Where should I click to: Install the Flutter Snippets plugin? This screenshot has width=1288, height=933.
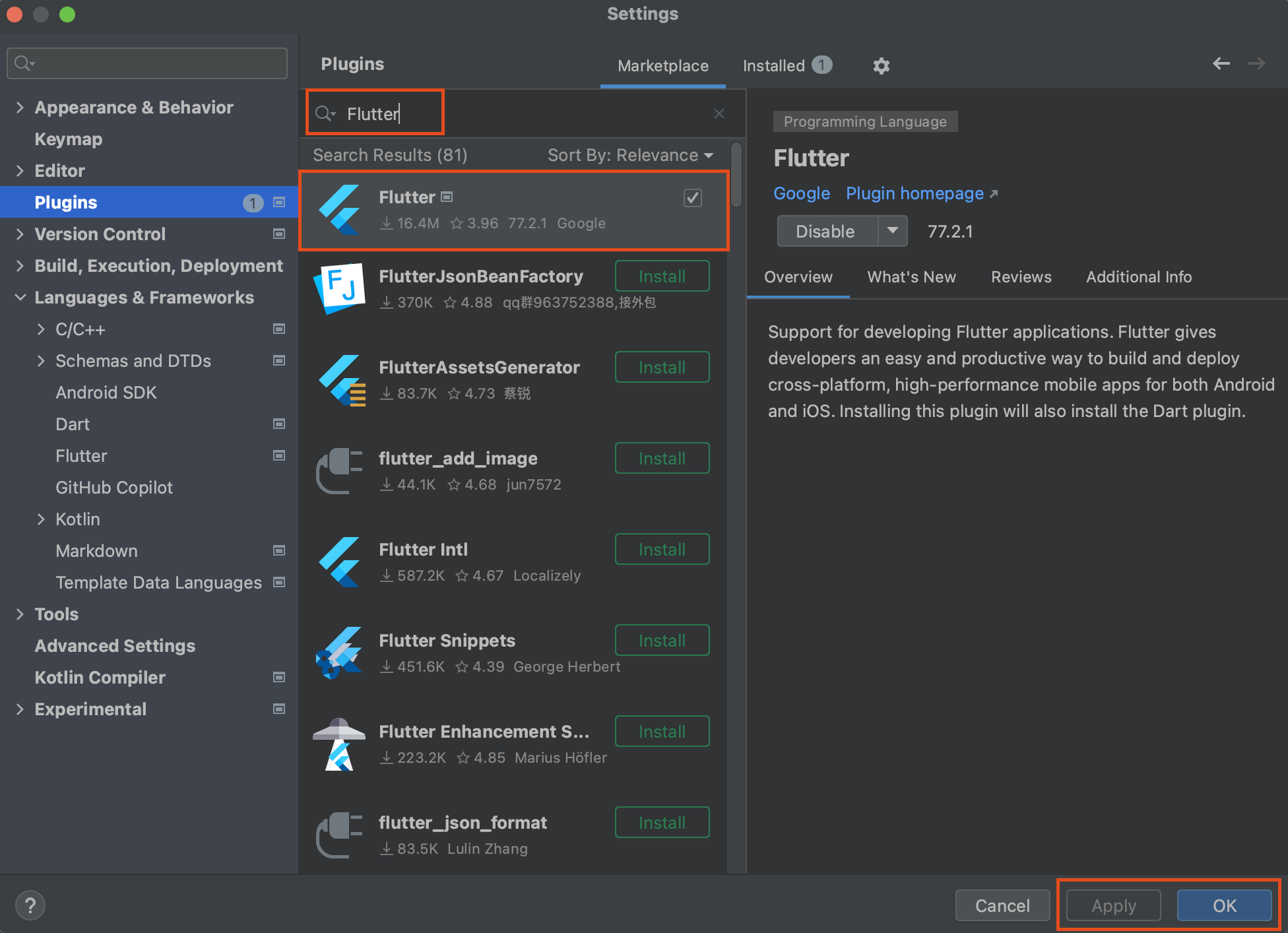coord(662,640)
